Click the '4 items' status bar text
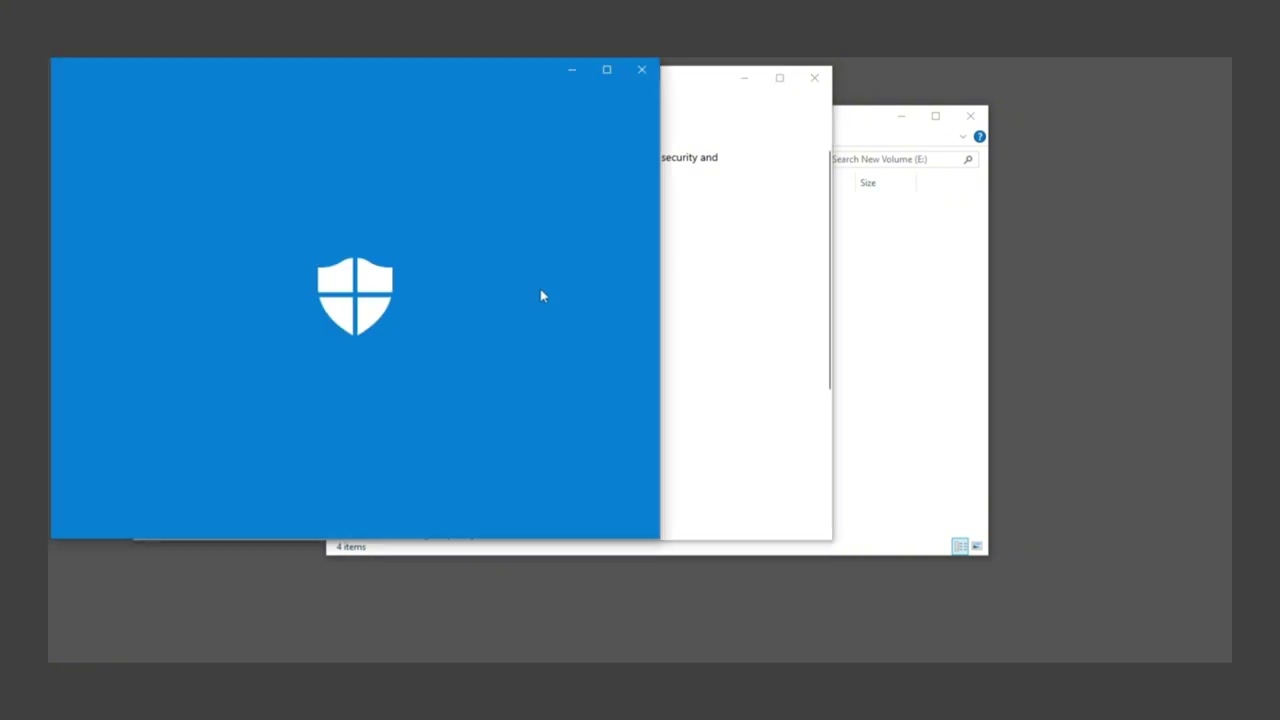 point(351,547)
